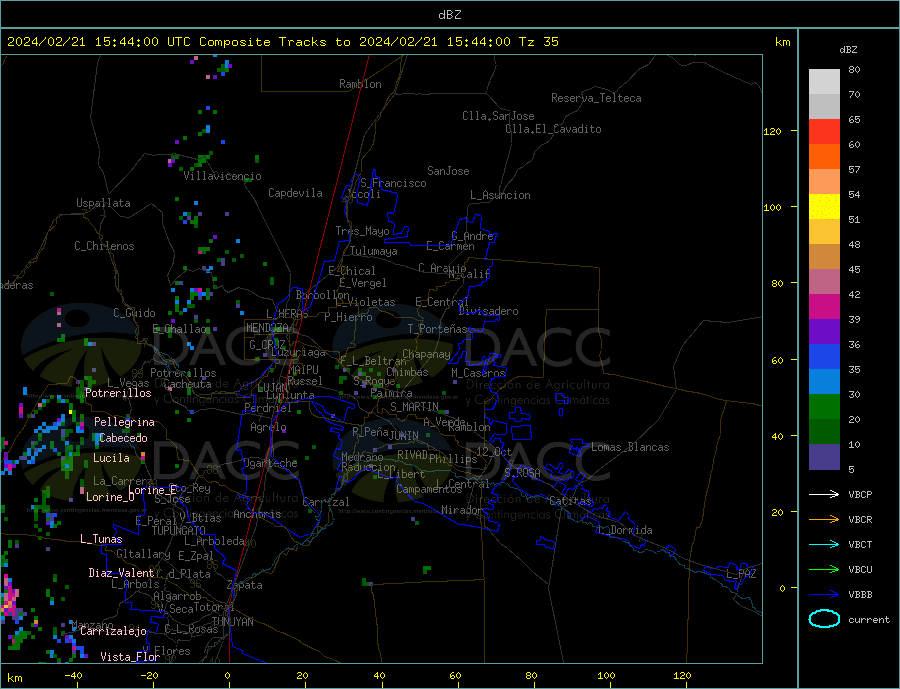Click the orange VBCR arrow legend icon

(824, 519)
